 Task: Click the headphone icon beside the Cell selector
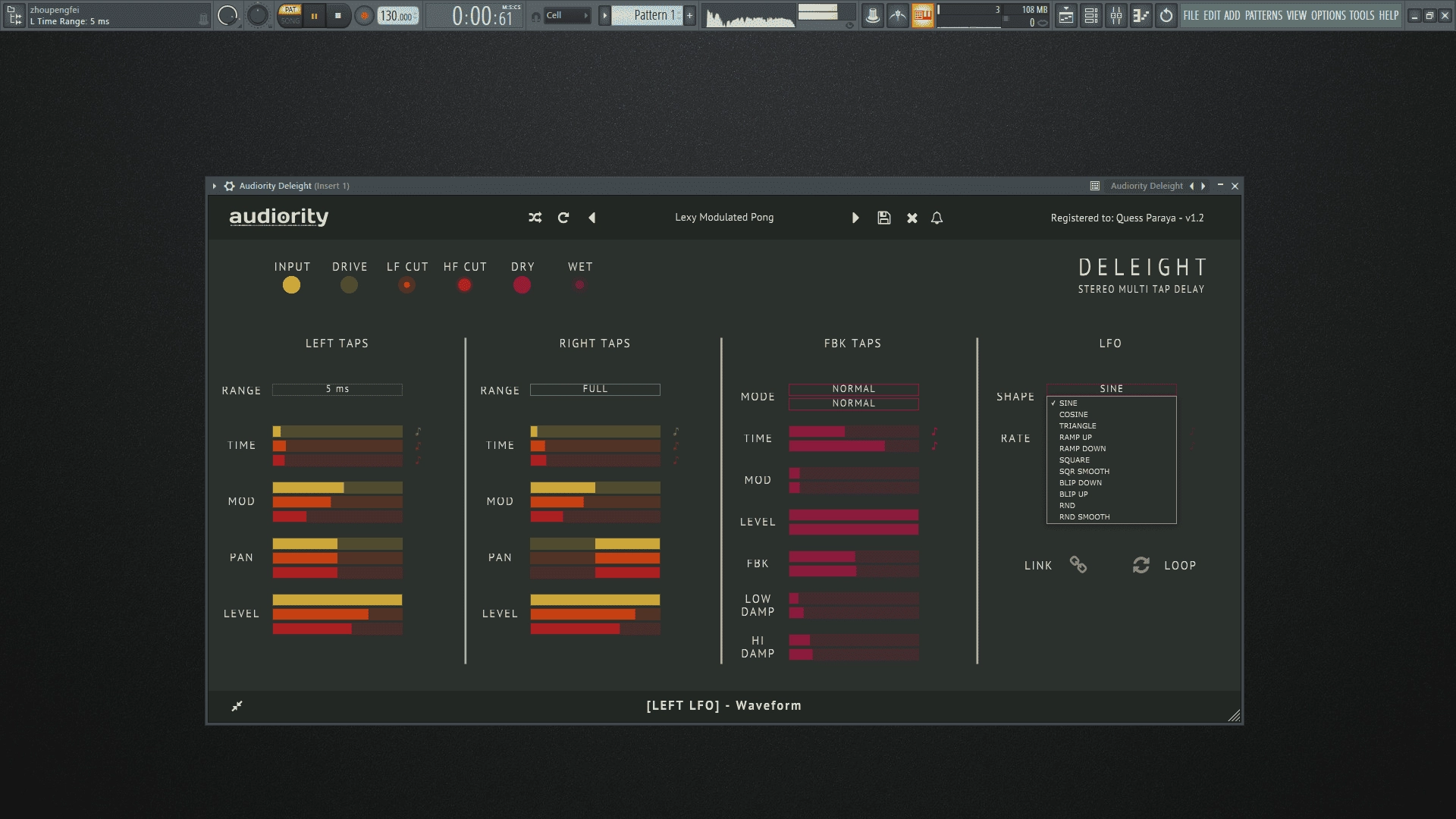[x=536, y=16]
